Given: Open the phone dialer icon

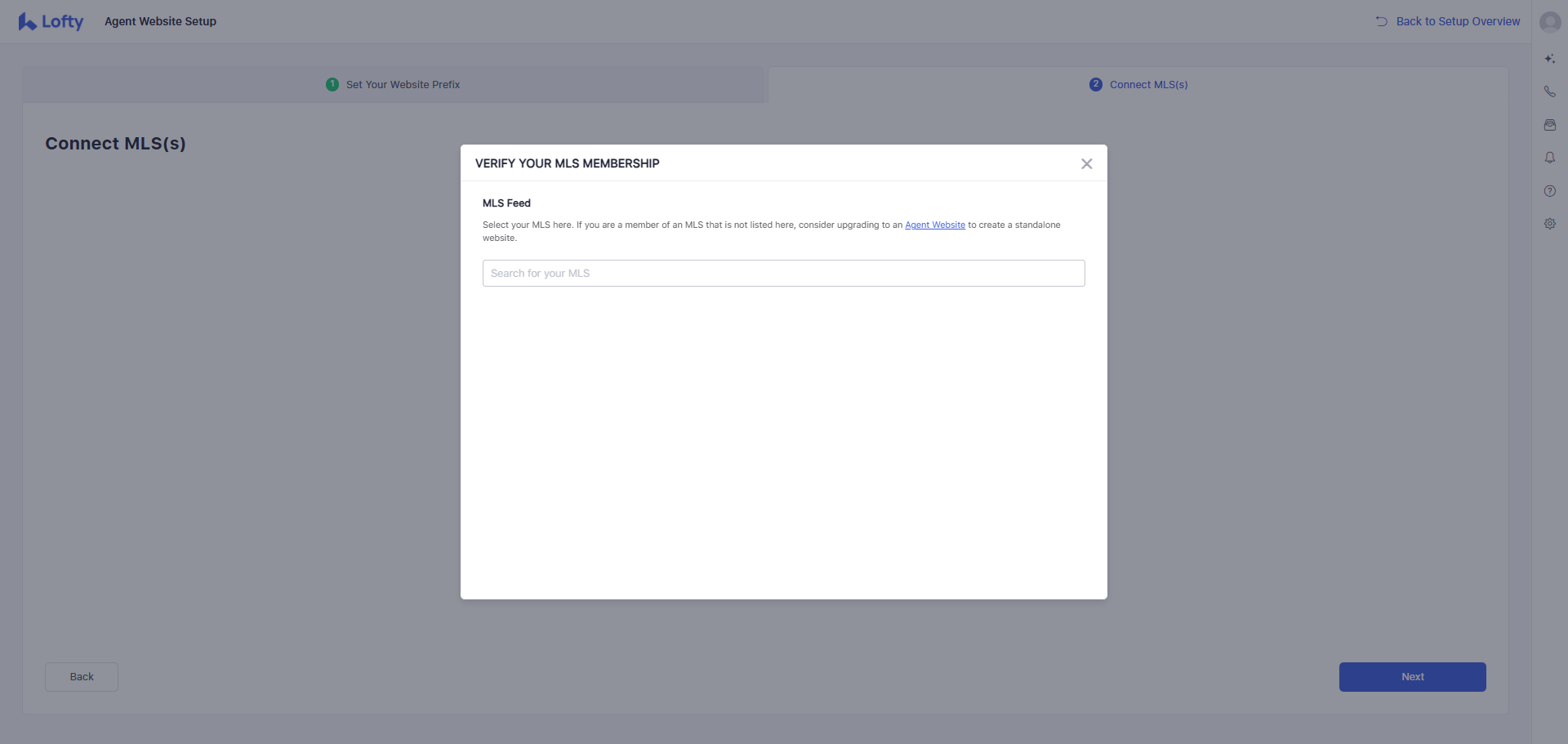Looking at the screenshot, I should click(x=1549, y=91).
